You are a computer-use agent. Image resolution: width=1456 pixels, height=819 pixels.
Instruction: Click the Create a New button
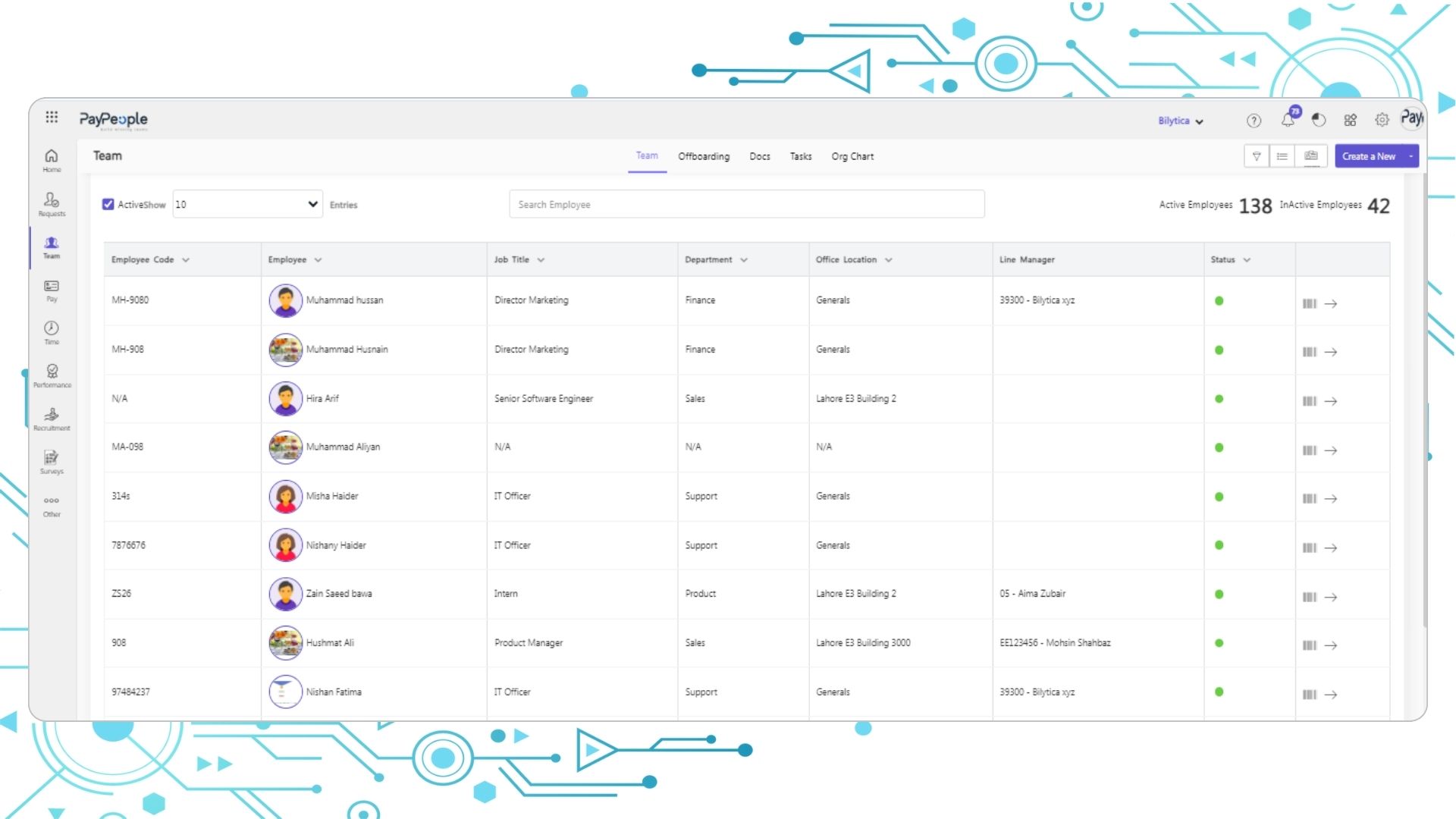pos(1369,156)
